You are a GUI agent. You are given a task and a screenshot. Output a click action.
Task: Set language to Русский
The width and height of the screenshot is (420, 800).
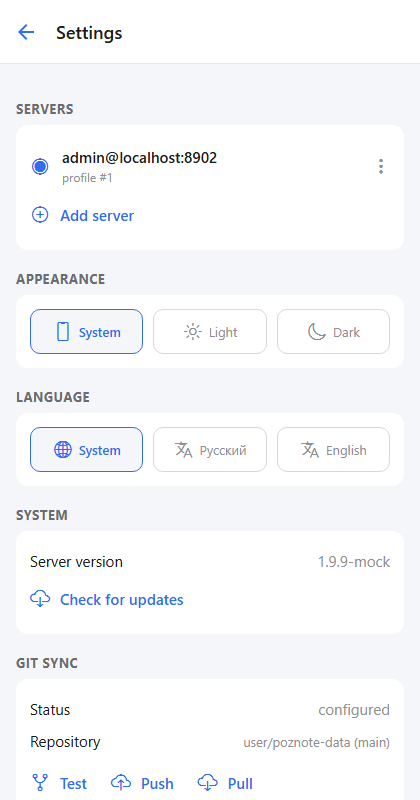coord(210,449)
